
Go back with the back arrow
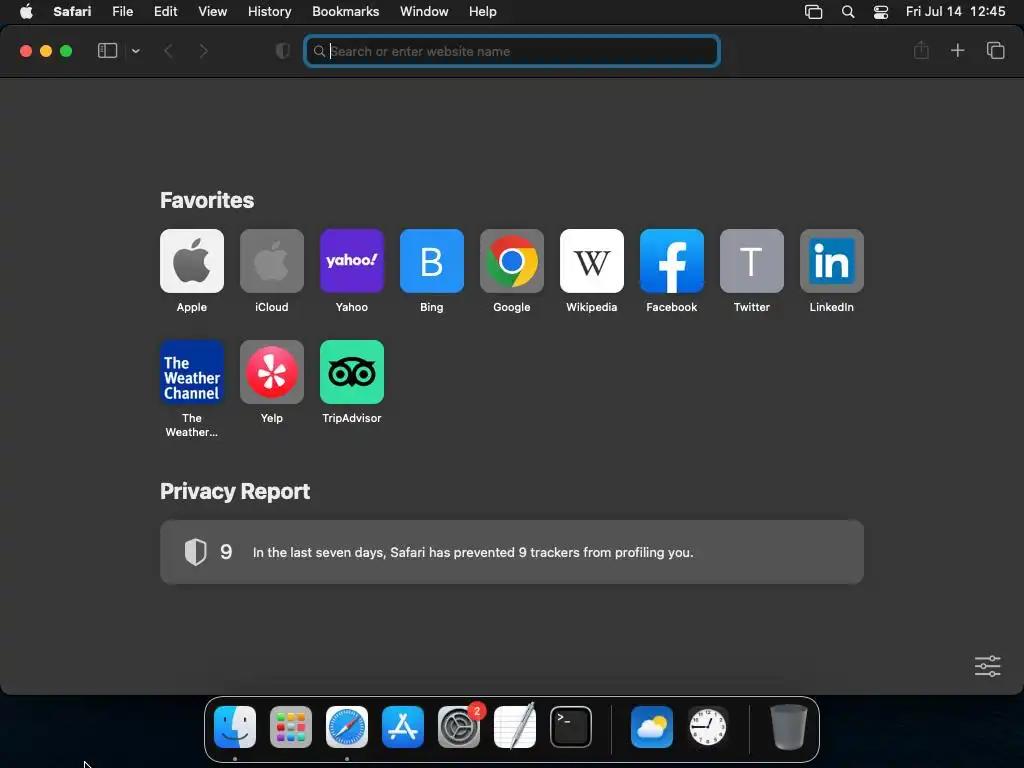168,51
